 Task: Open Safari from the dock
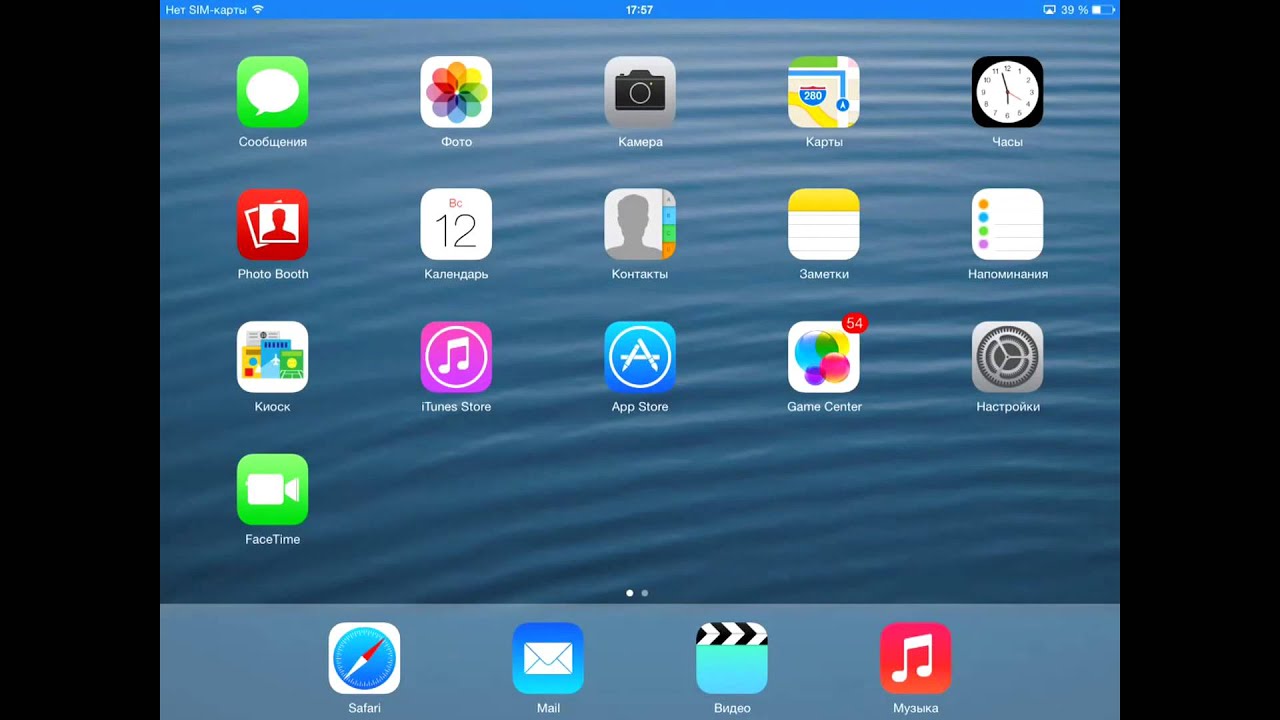coord(364,658)
